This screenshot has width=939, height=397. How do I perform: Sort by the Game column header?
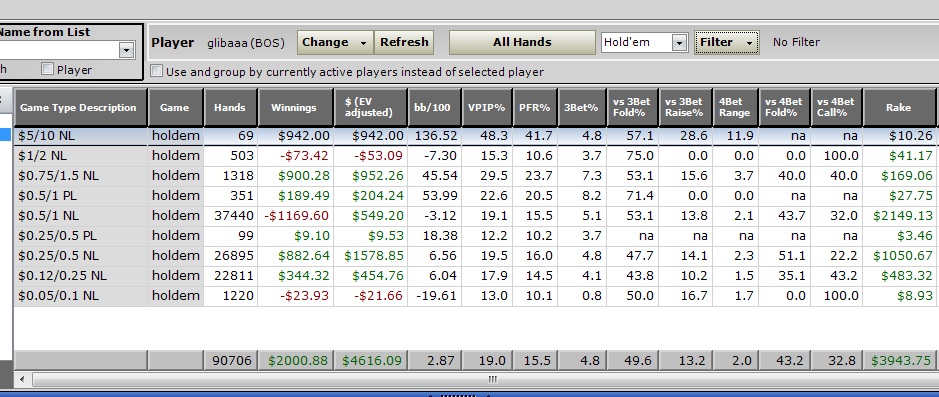[175, 108]
